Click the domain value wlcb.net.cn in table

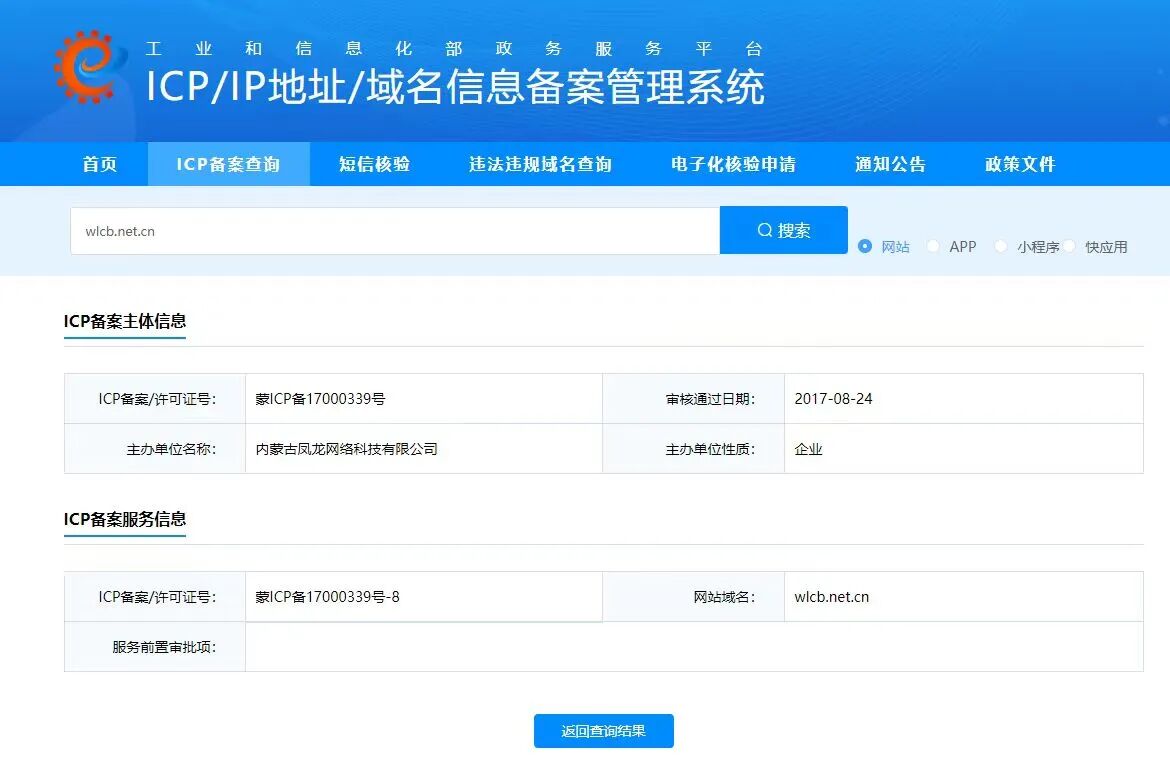[x=831, y=596]
